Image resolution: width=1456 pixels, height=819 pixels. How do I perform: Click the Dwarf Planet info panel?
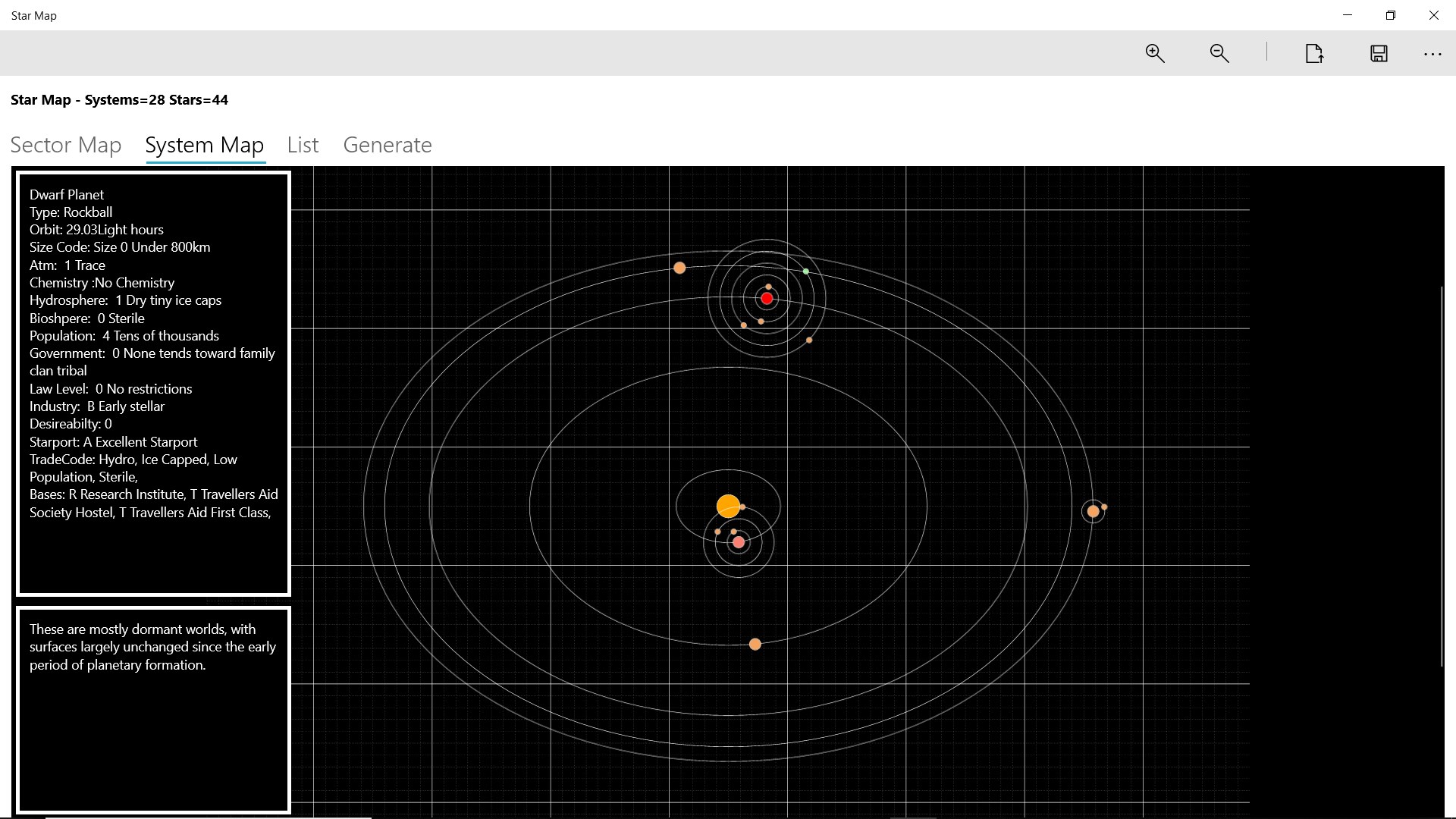153,379
